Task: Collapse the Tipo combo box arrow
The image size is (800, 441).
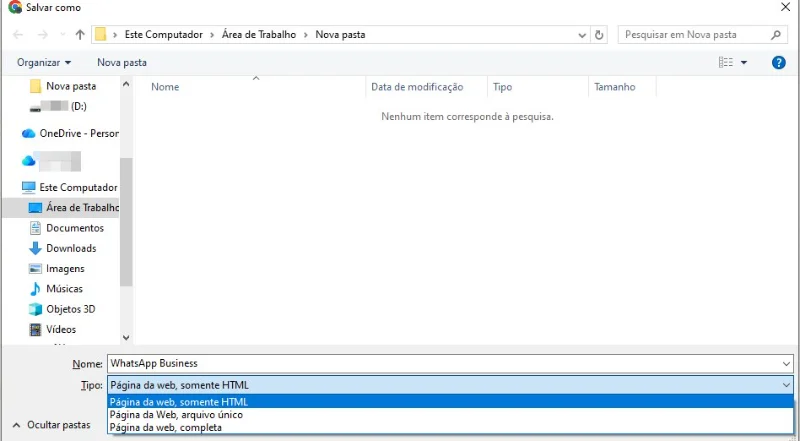Action: tap(786, 385)
